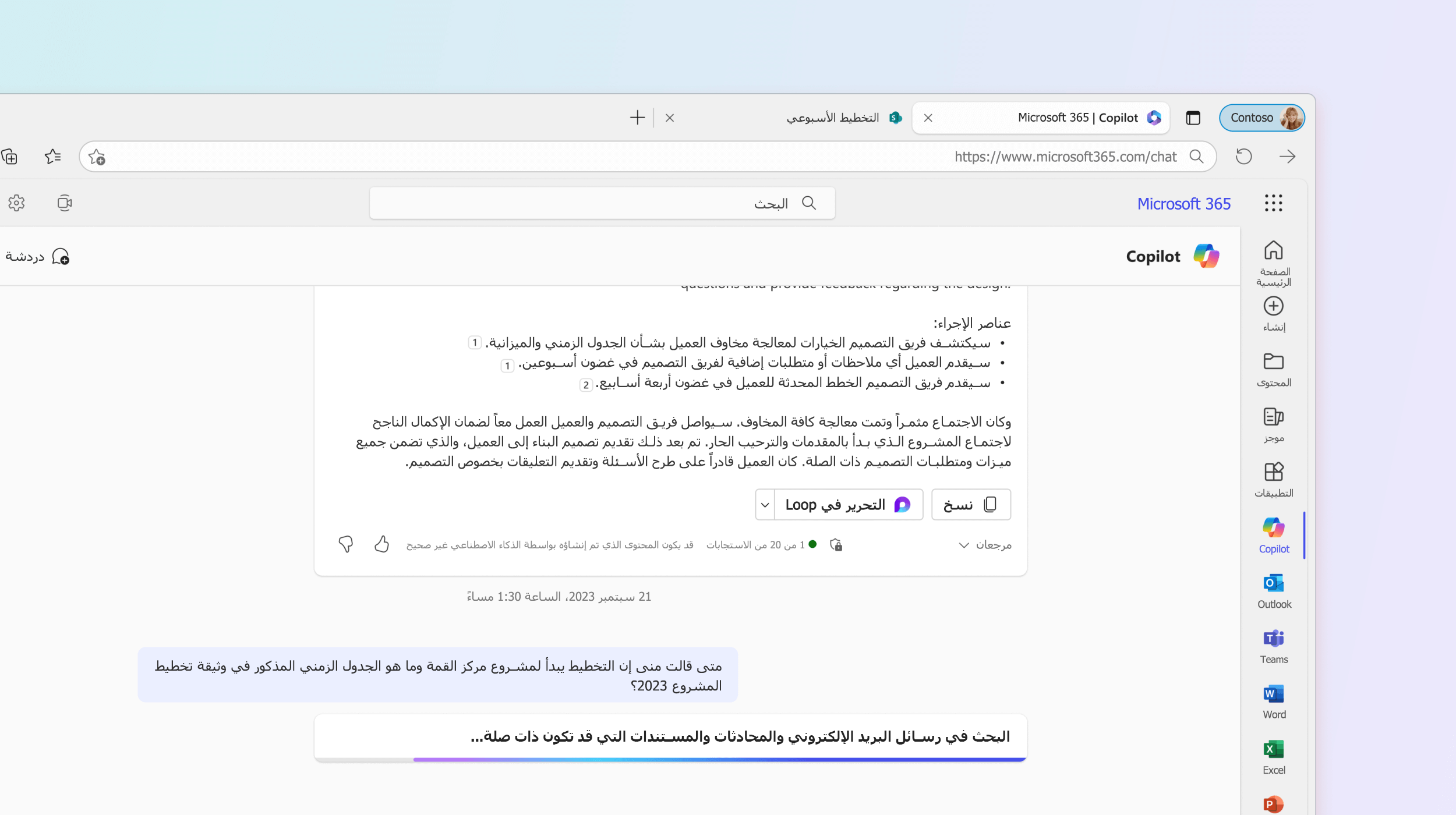The height and width of the screenshot is (815, 1456).
Task: Launch Excel from the app rail
Action: pos(1273,757)
